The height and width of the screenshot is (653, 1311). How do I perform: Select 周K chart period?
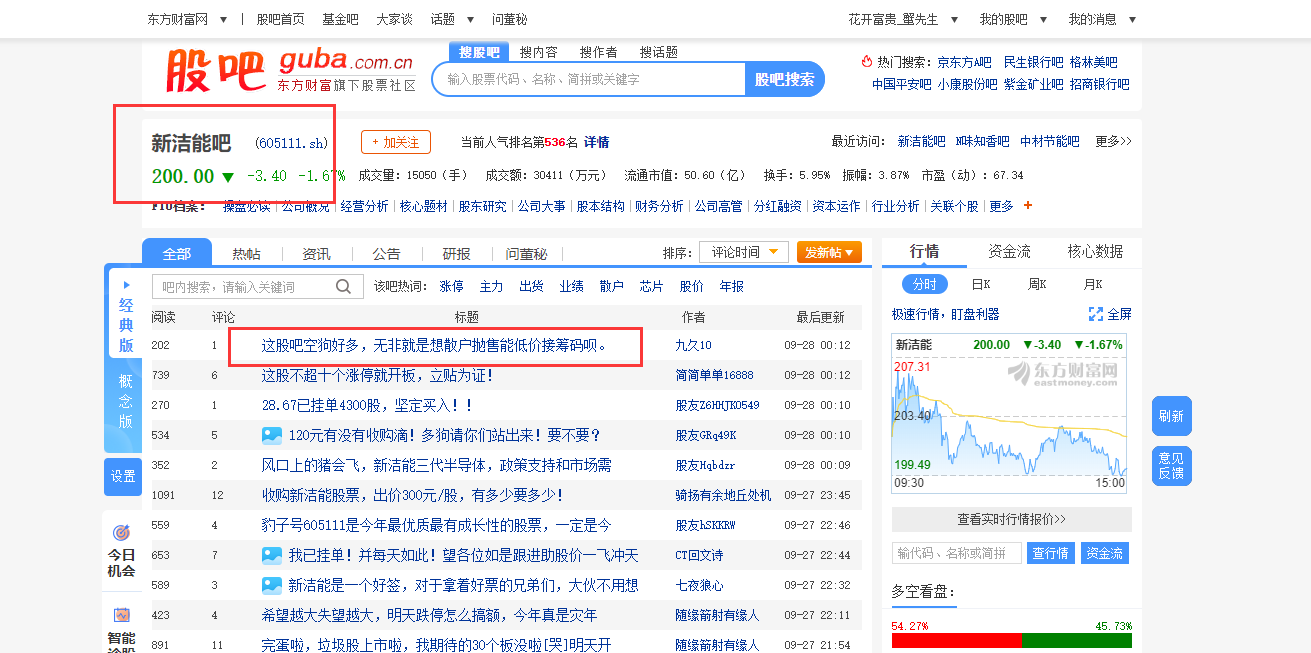[1037, 284]
